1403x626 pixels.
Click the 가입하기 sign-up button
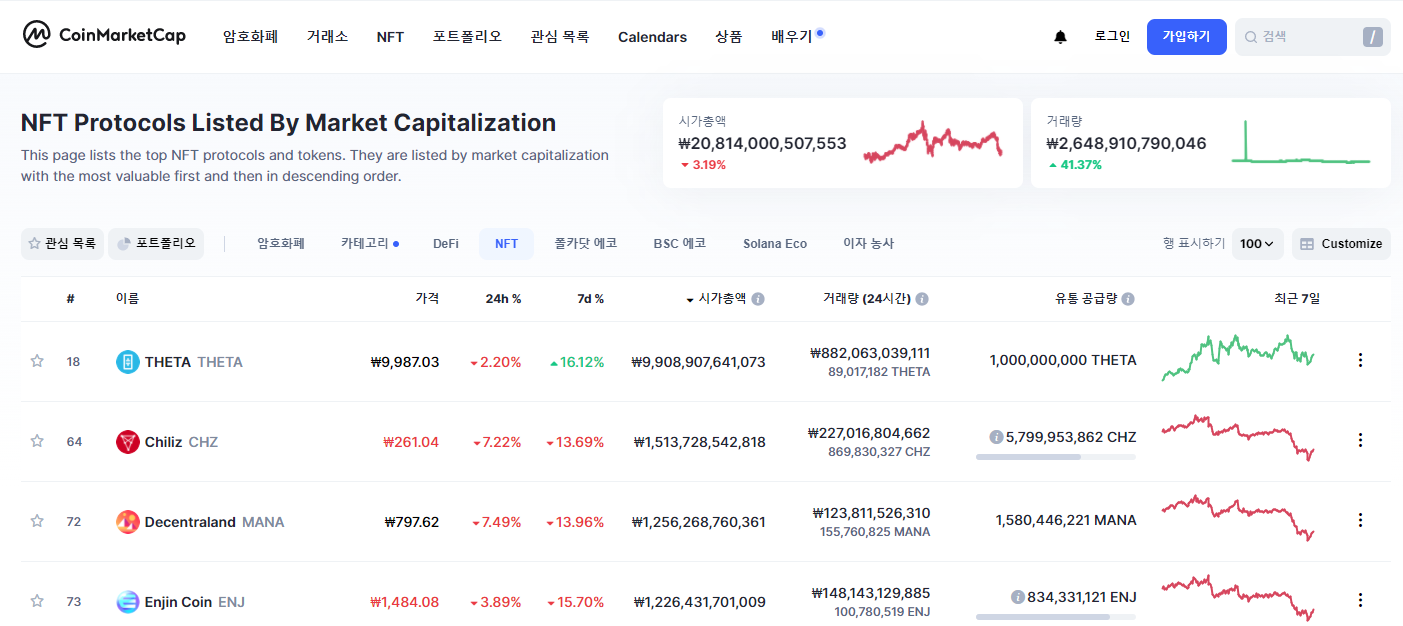click(x=1186, y=37)
